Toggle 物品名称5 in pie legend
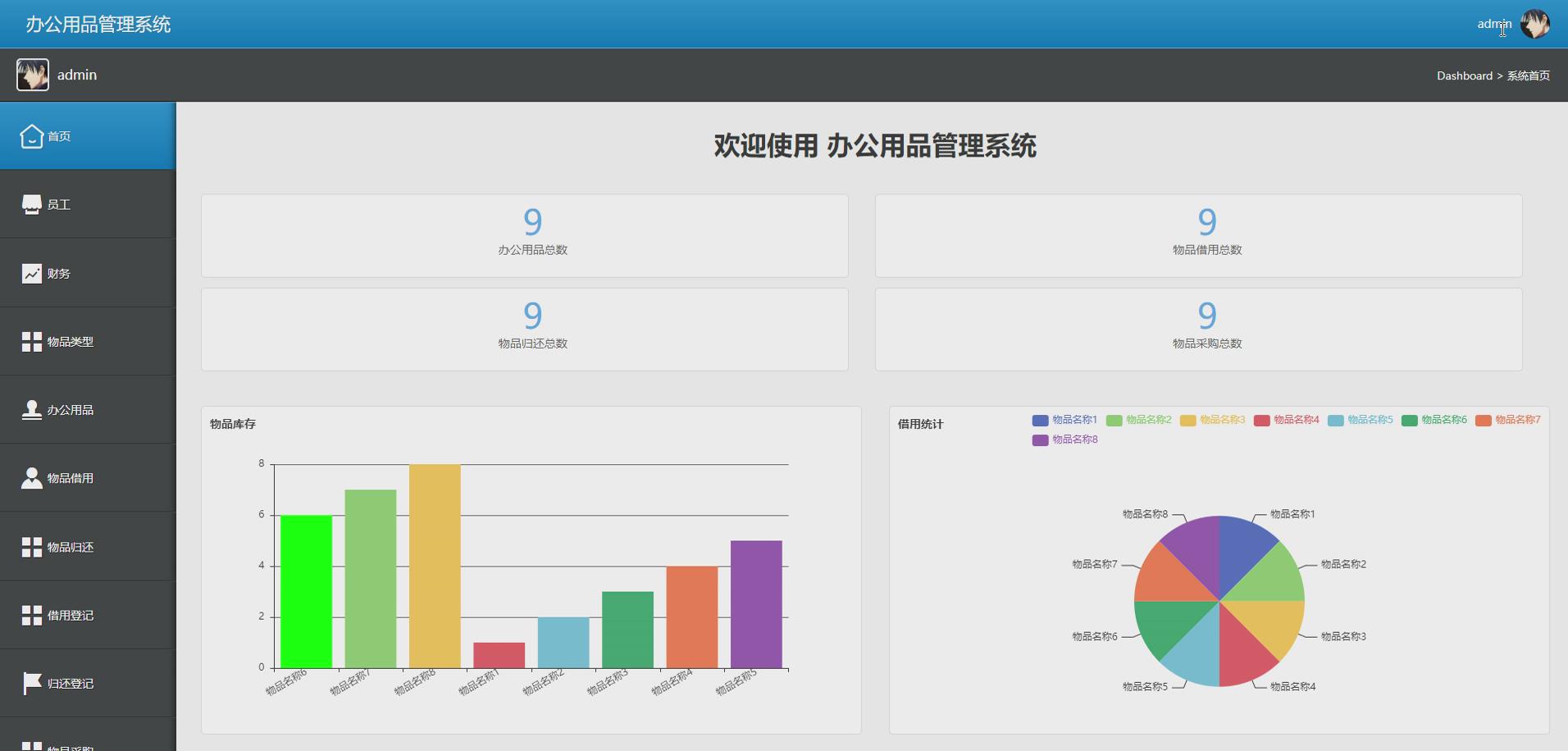1568x751 pixels. tap(1360, 420)
